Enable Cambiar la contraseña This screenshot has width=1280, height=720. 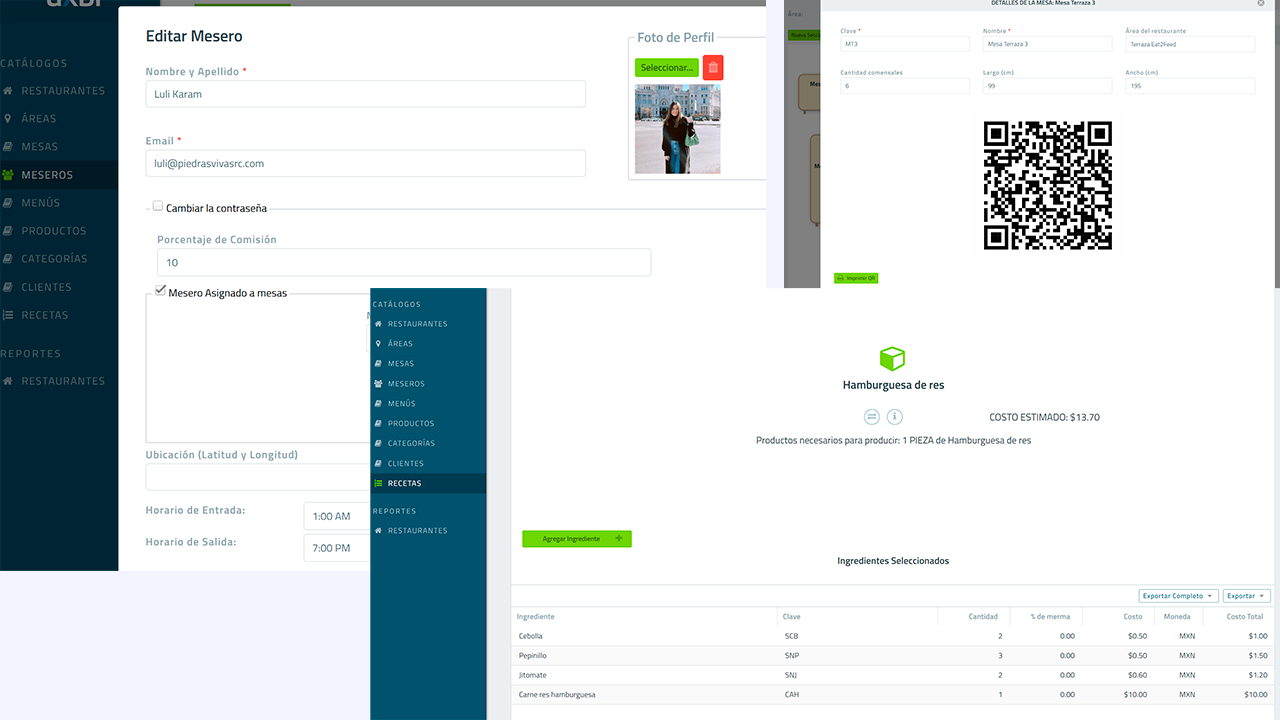pyautogui.click(x=158, y=205)
